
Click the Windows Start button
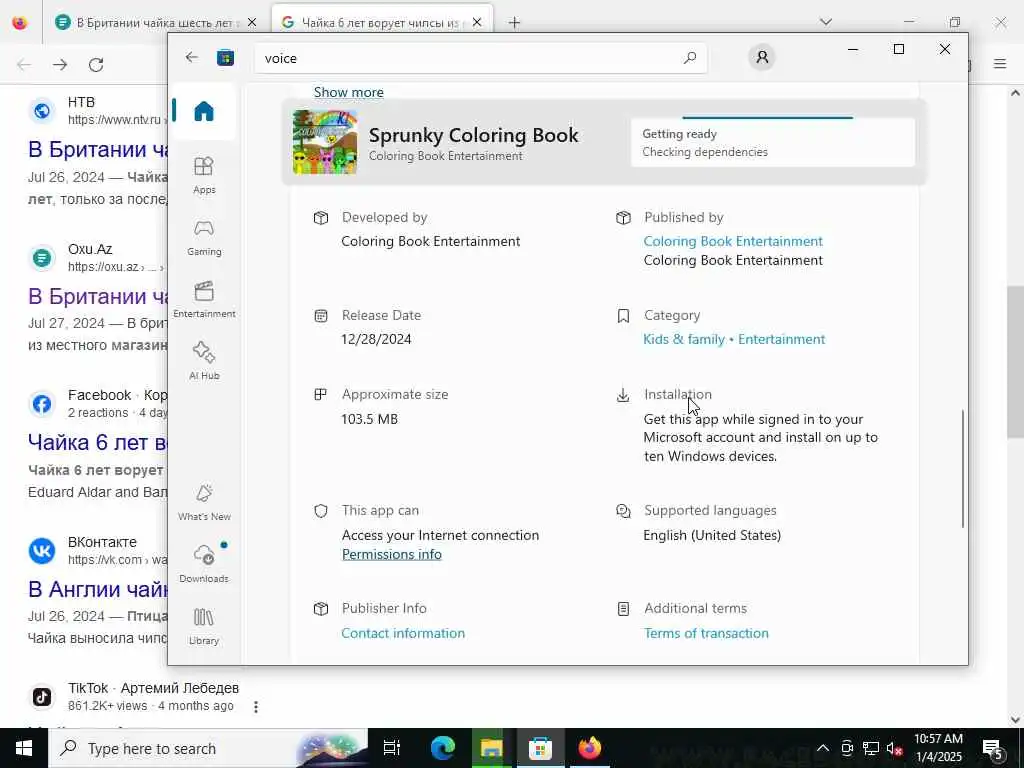(x=24, y=748)
